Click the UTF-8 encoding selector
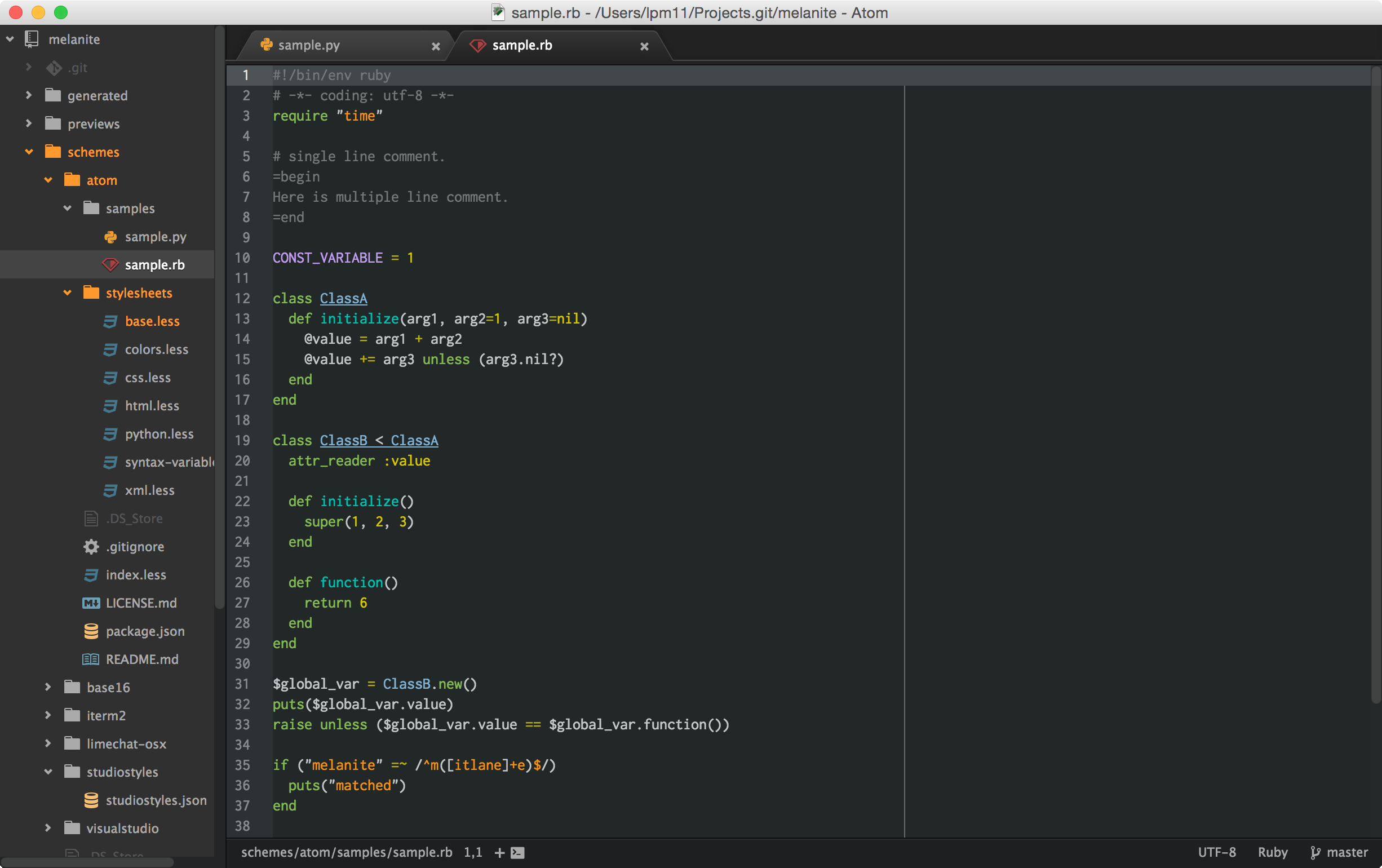 [x=1217, y=852]
